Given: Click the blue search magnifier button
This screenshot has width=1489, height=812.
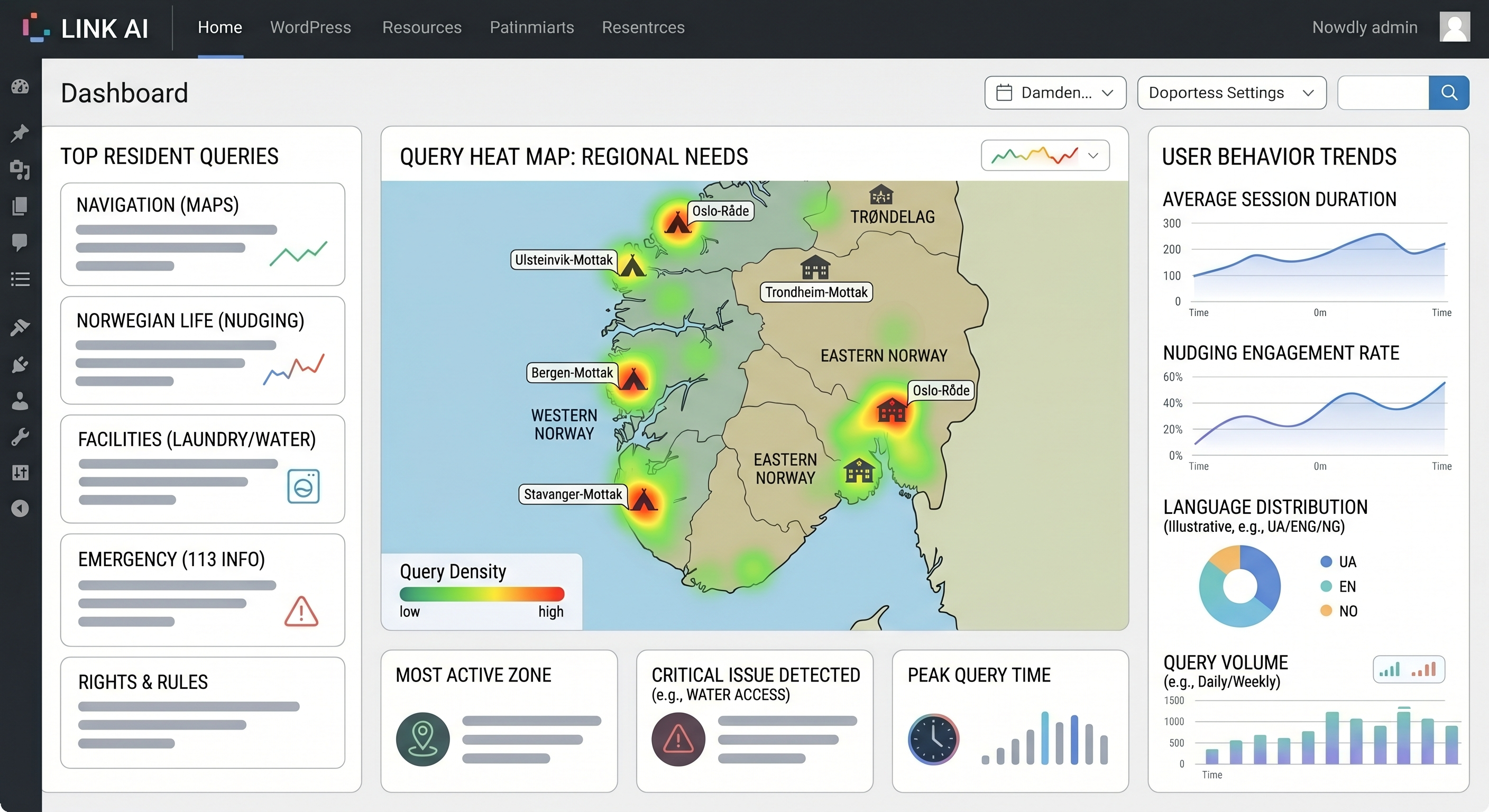Looking at the screenshot, I should [1448, 93].
